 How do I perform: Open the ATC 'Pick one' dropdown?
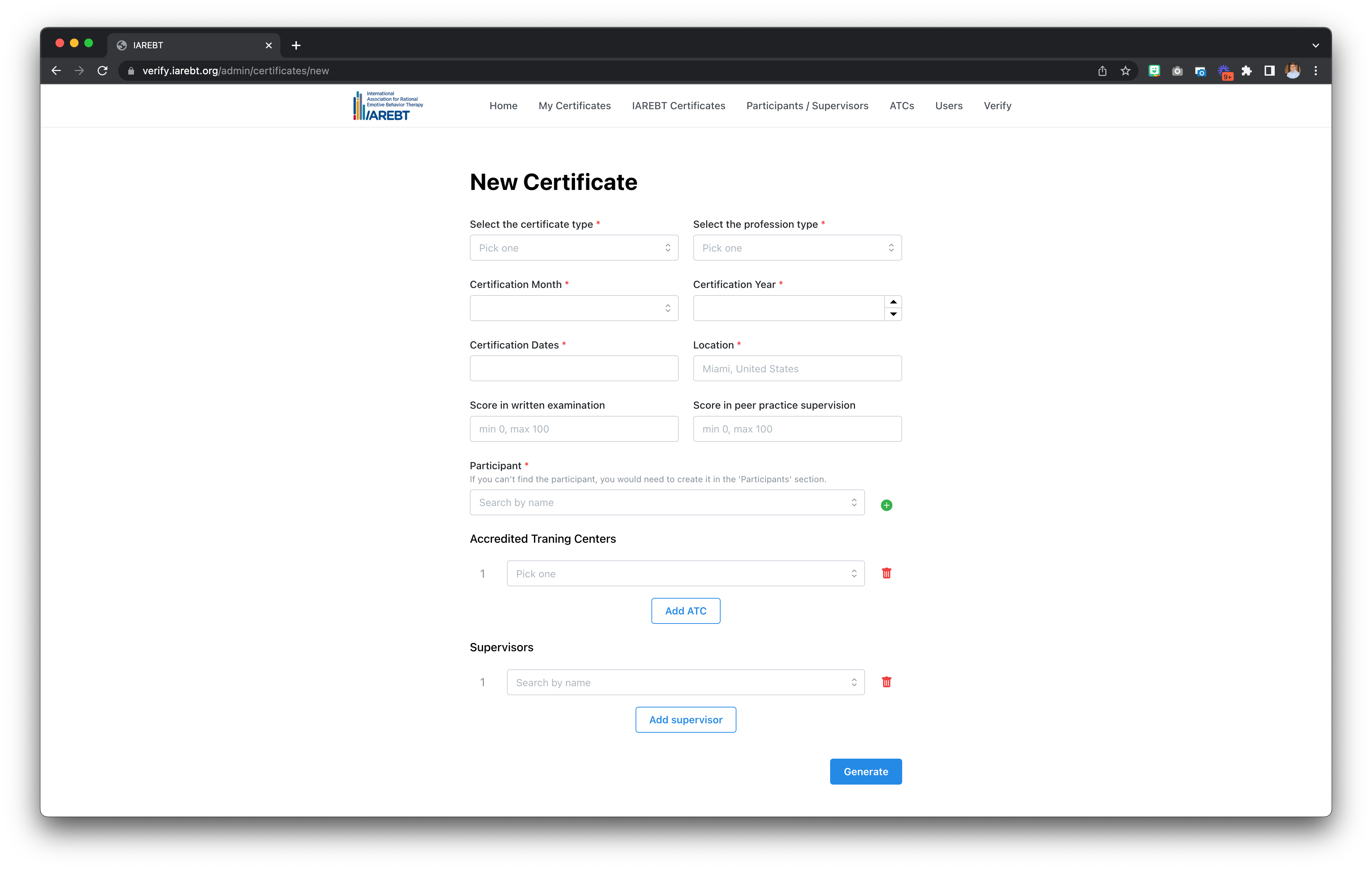685,573
